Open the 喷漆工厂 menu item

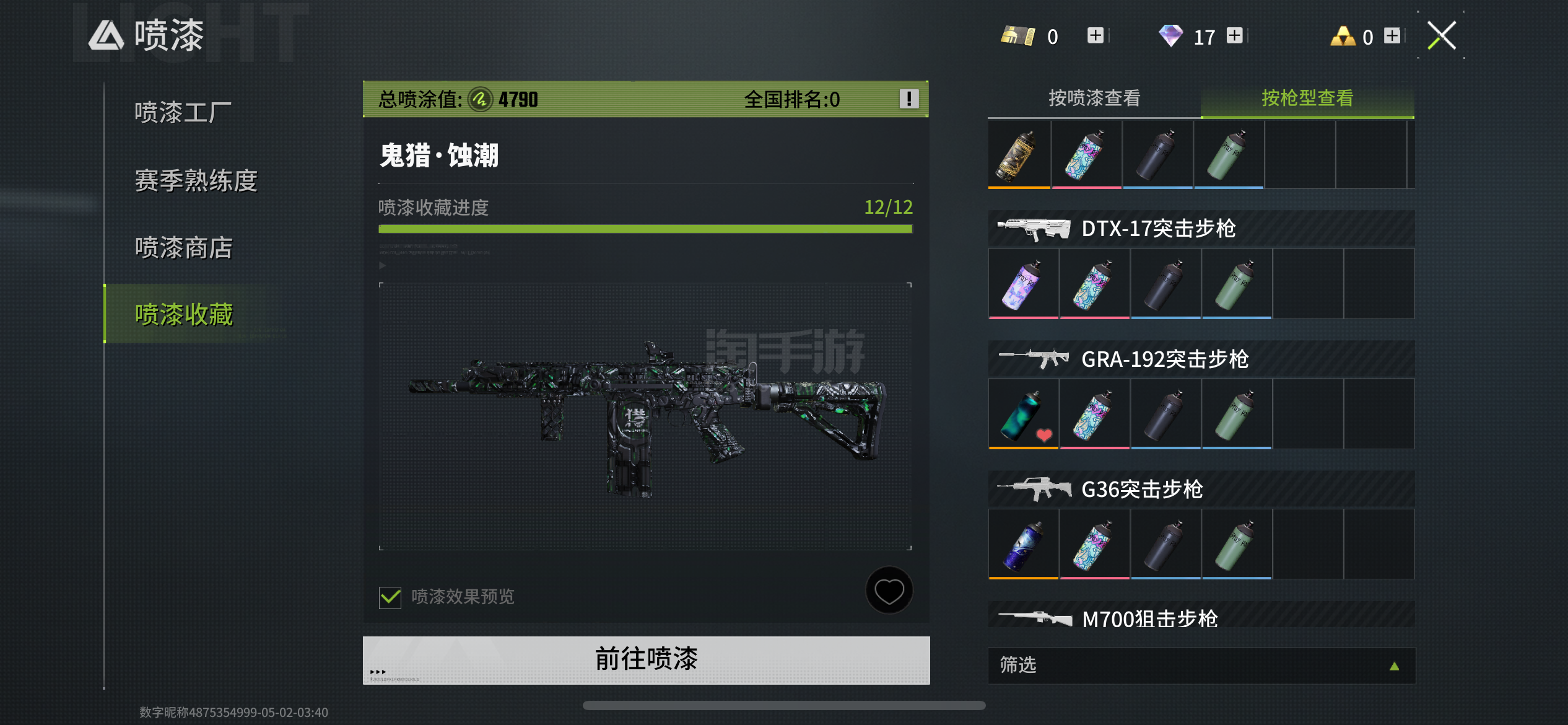pyautogui.click(x=183, y=113)
